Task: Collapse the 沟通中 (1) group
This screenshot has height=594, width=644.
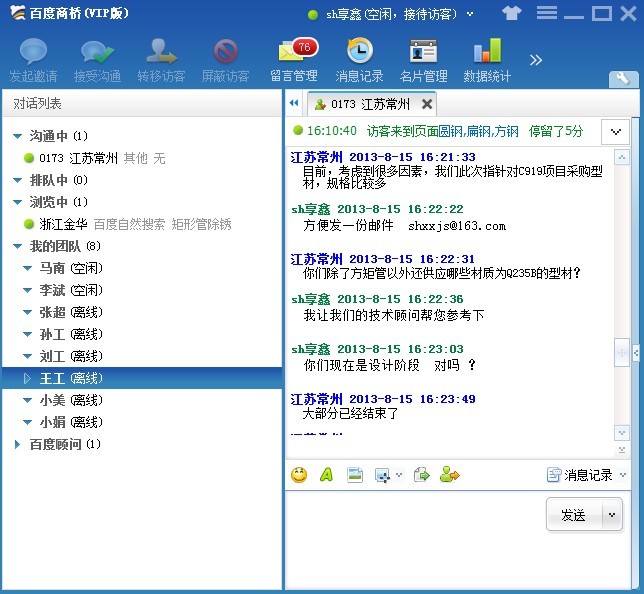Action: tap(17, 136)
